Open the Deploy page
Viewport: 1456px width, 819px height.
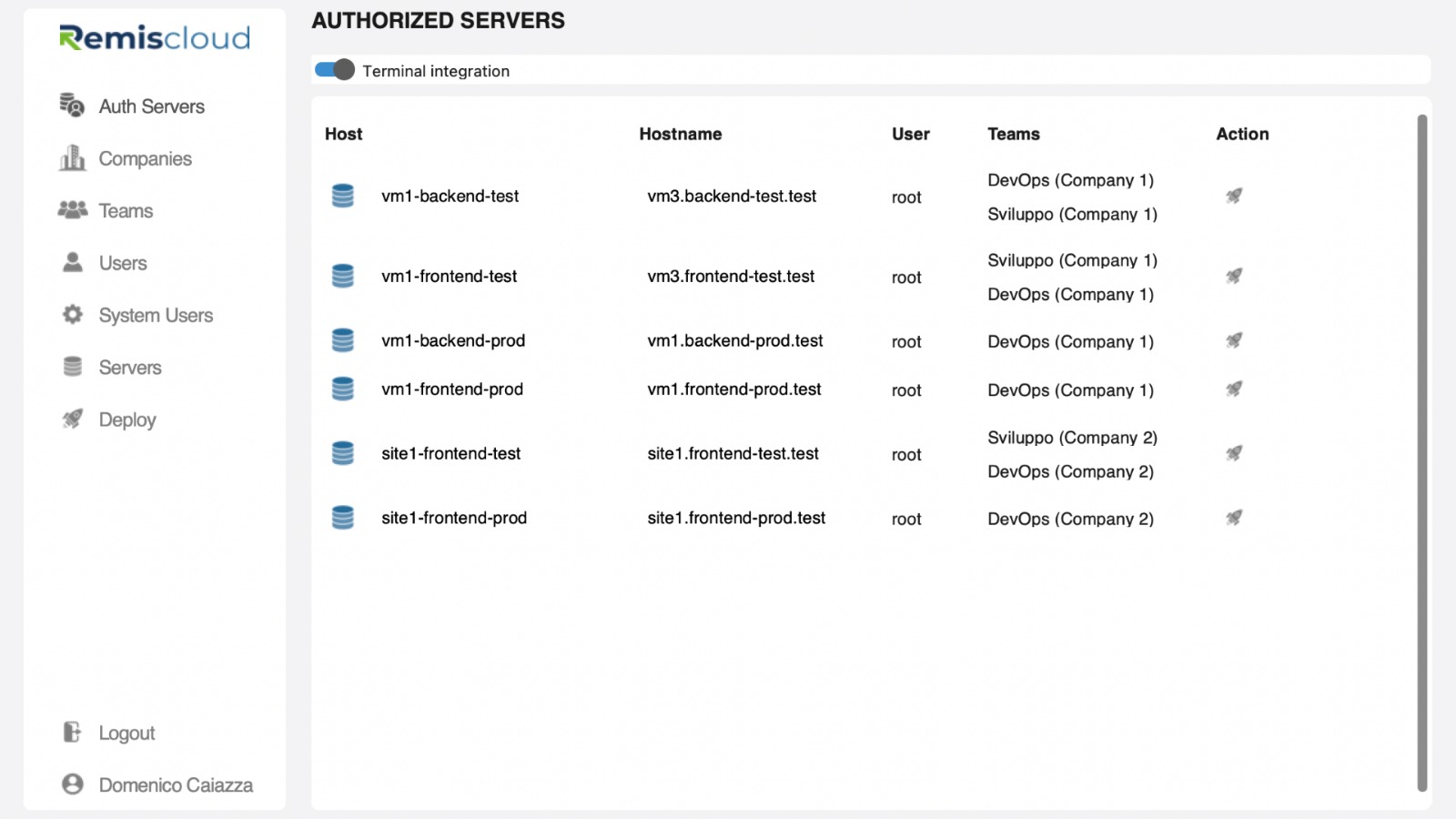[127, 420]
